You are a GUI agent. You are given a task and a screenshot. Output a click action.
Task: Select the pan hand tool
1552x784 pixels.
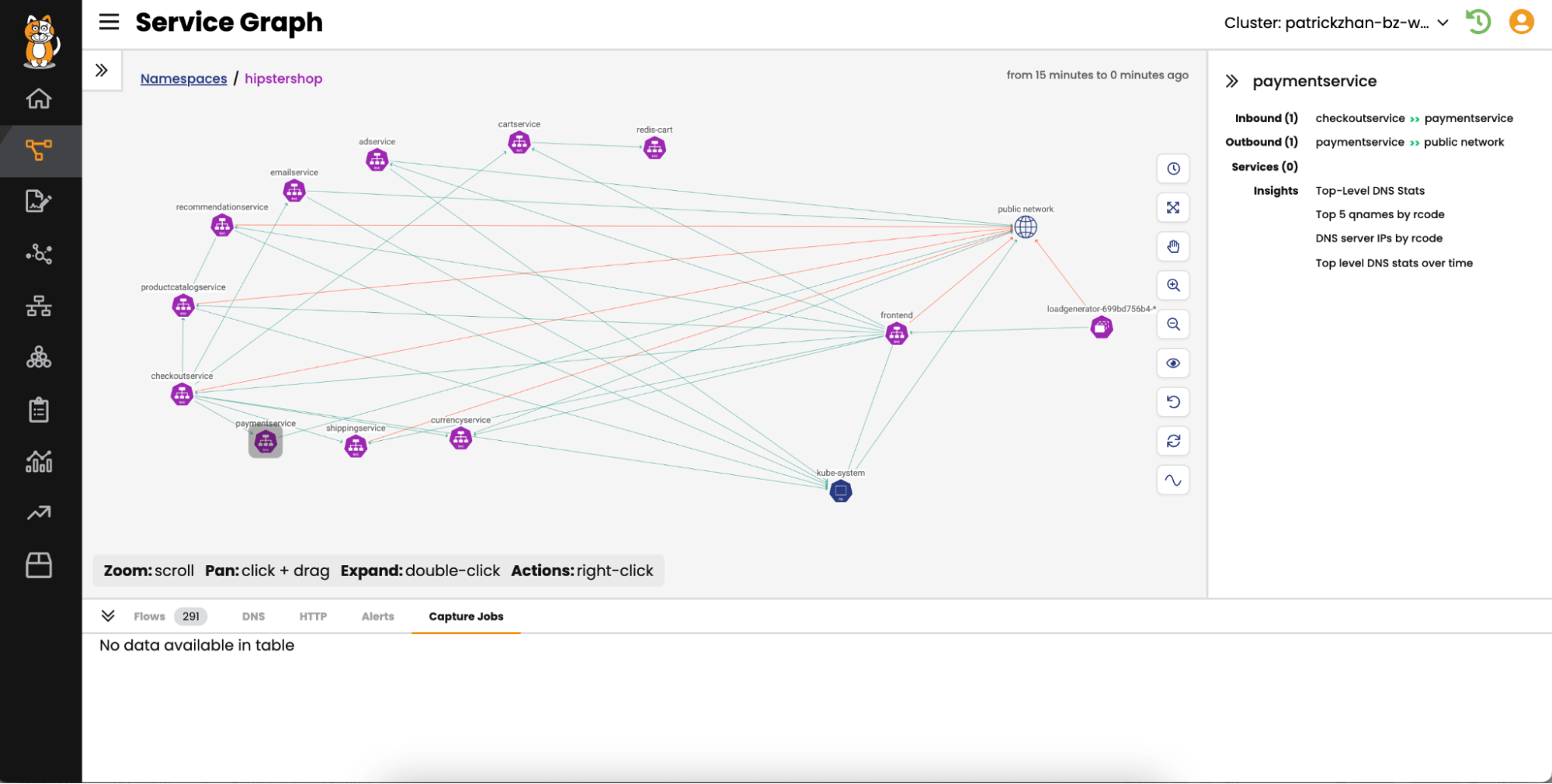click(1173, 247)
